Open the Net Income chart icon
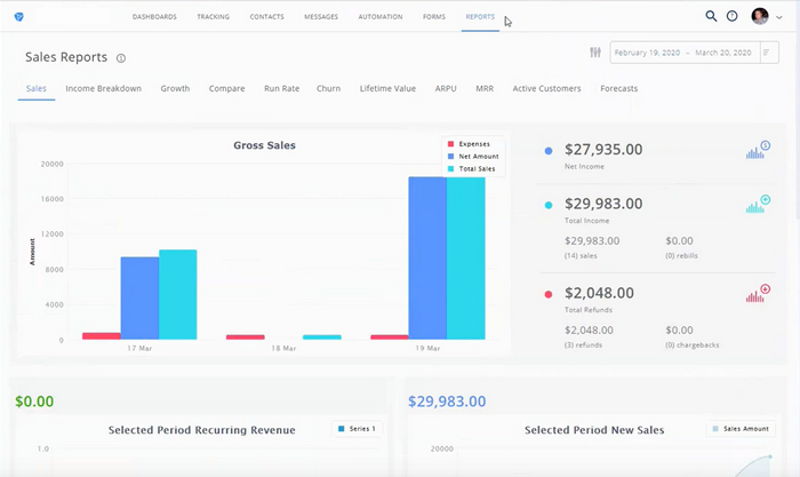The width and height of the screenshot is (800, 477). tap(758, 149)
